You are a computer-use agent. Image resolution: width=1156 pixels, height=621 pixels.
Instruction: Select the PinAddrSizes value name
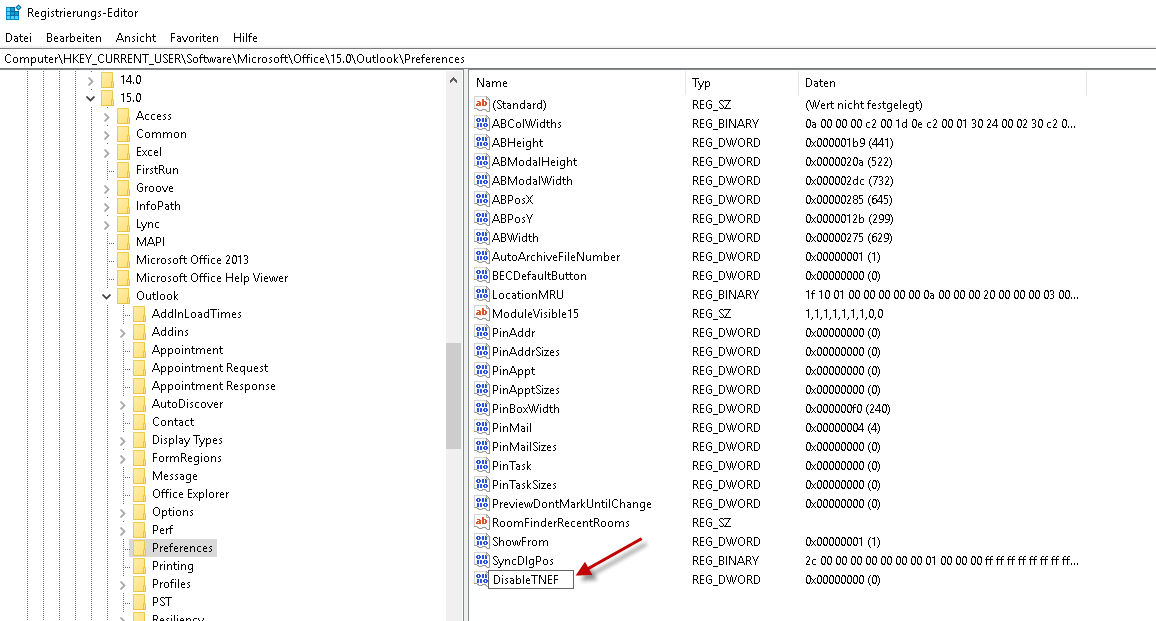pyautogui.click(x=526, y=352)
